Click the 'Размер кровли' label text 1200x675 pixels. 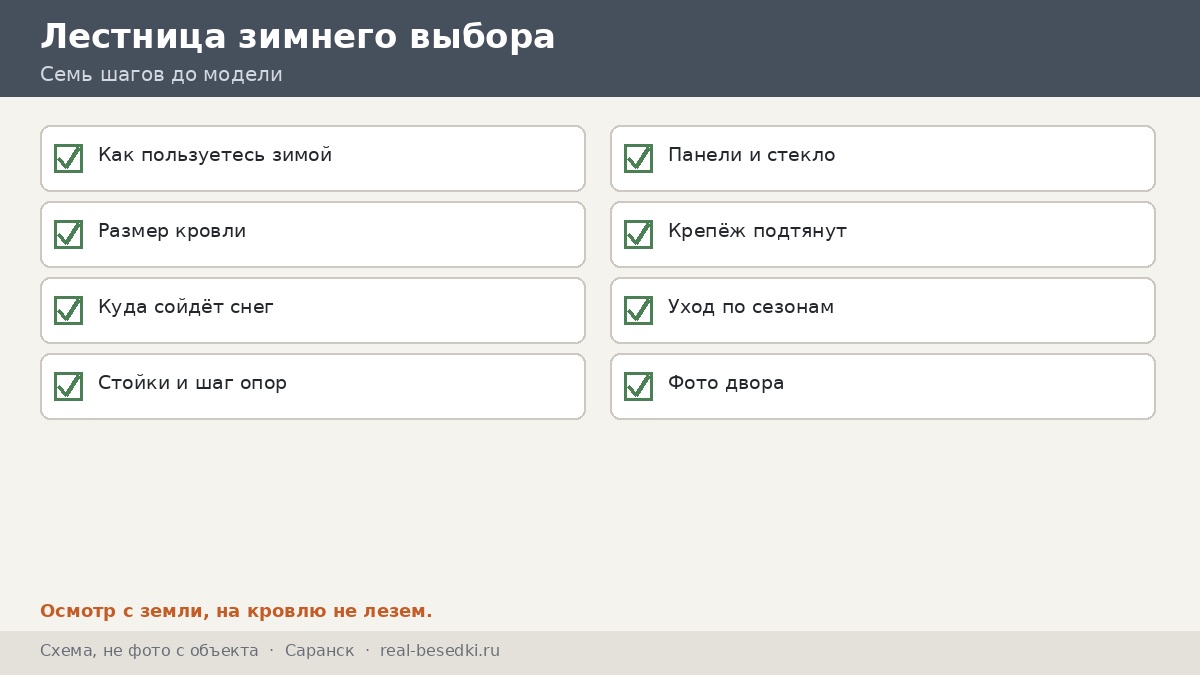click(x=172, y=231)
